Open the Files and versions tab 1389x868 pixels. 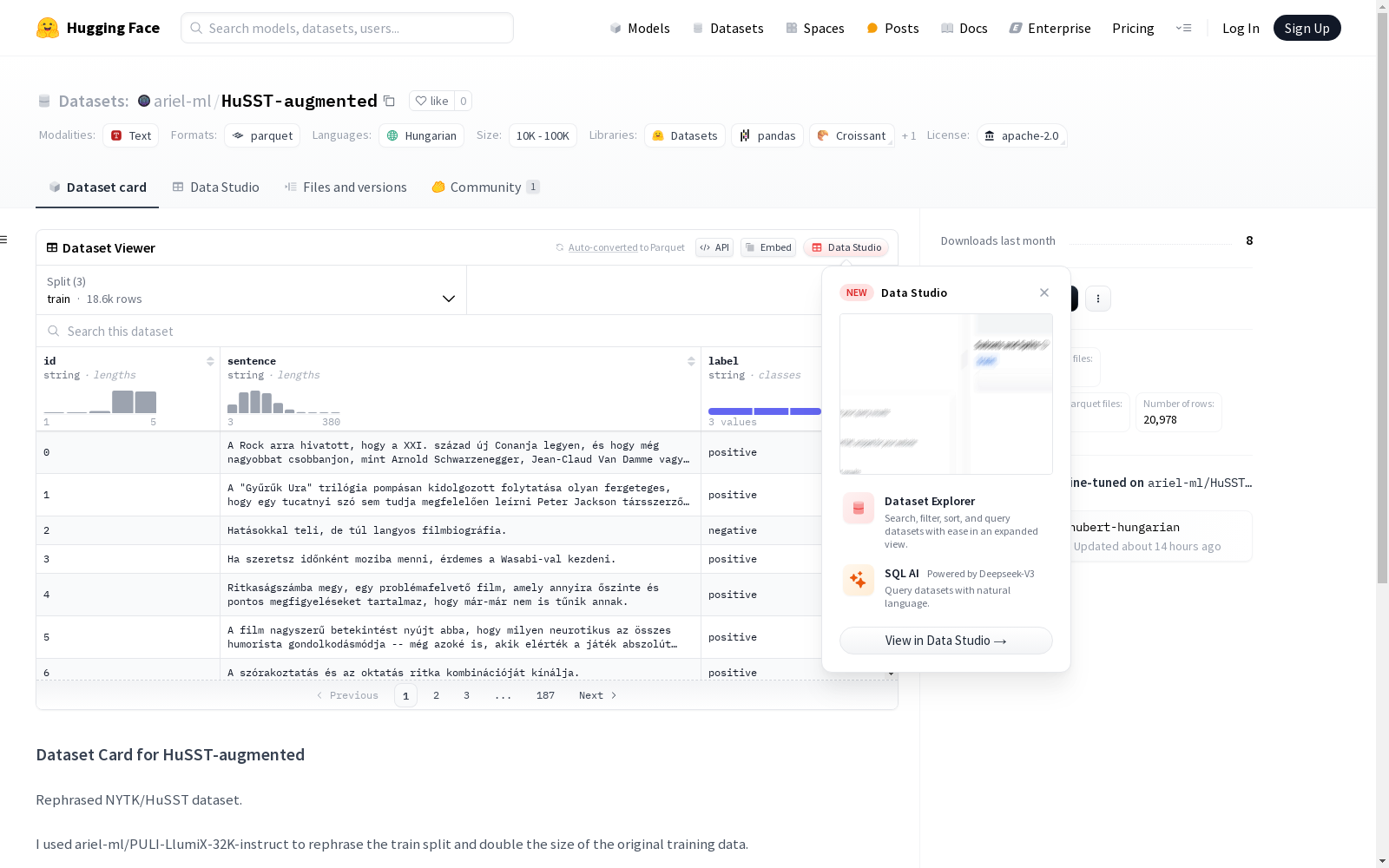[x=346, y=187]
